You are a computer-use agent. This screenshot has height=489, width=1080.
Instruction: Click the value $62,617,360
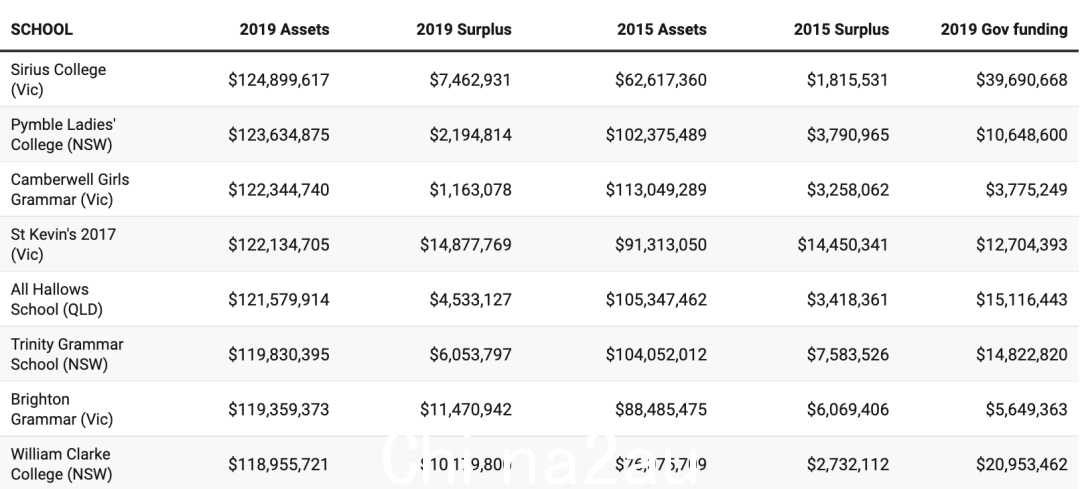point(661,80)
